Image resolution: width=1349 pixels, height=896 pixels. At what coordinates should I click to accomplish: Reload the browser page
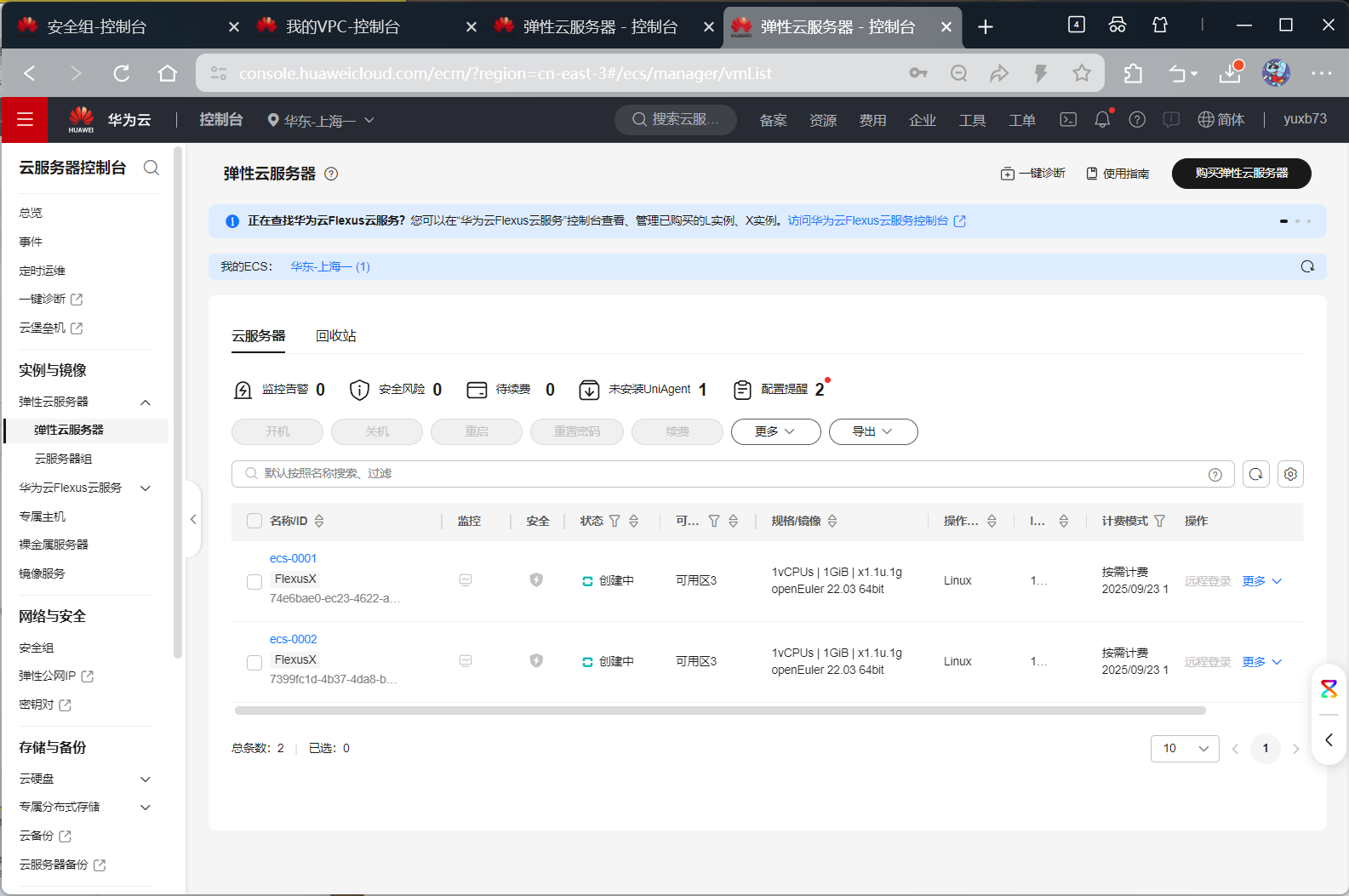tap(122, 73)
